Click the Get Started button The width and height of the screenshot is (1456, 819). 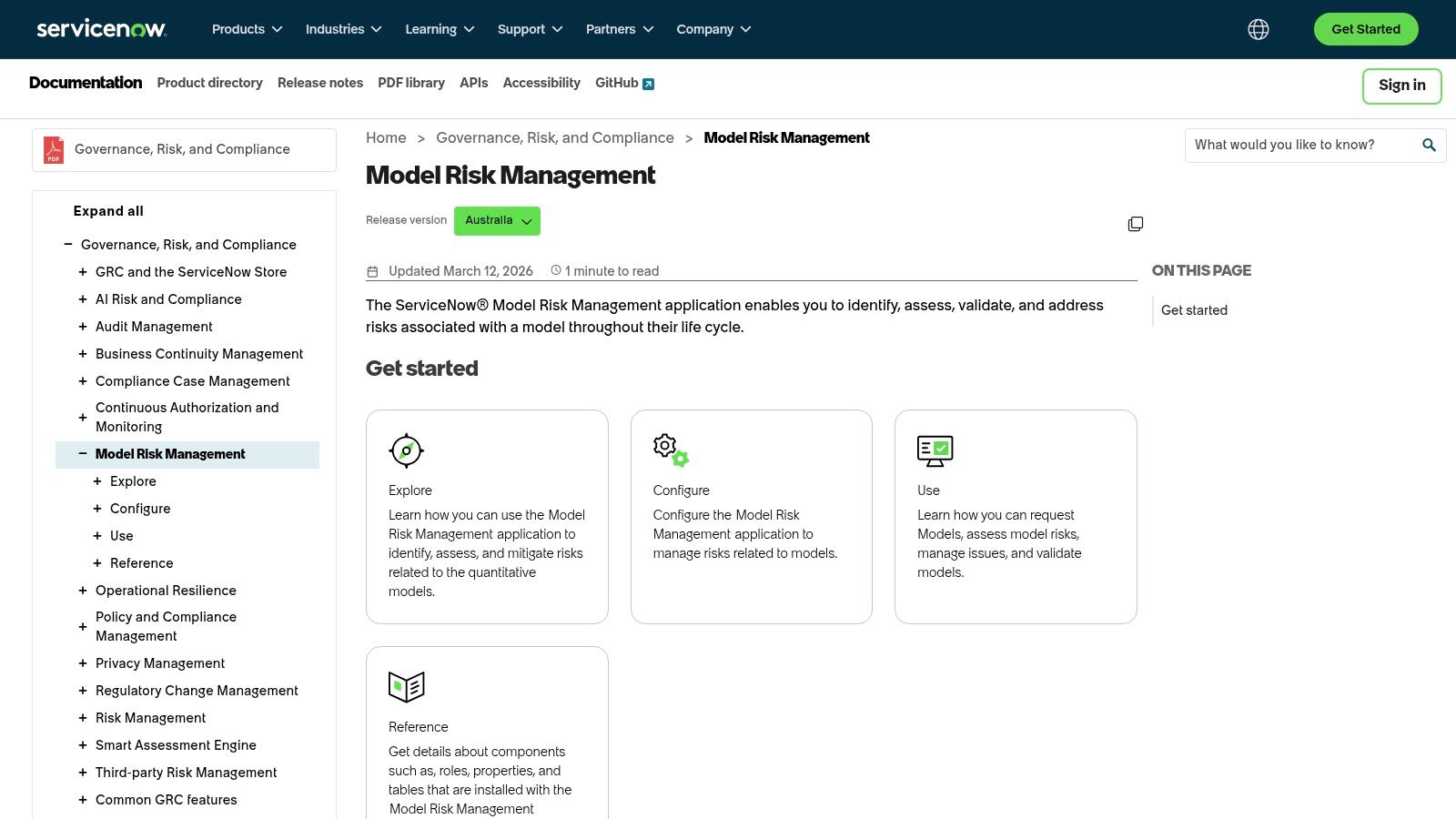tap(1366, 29)
